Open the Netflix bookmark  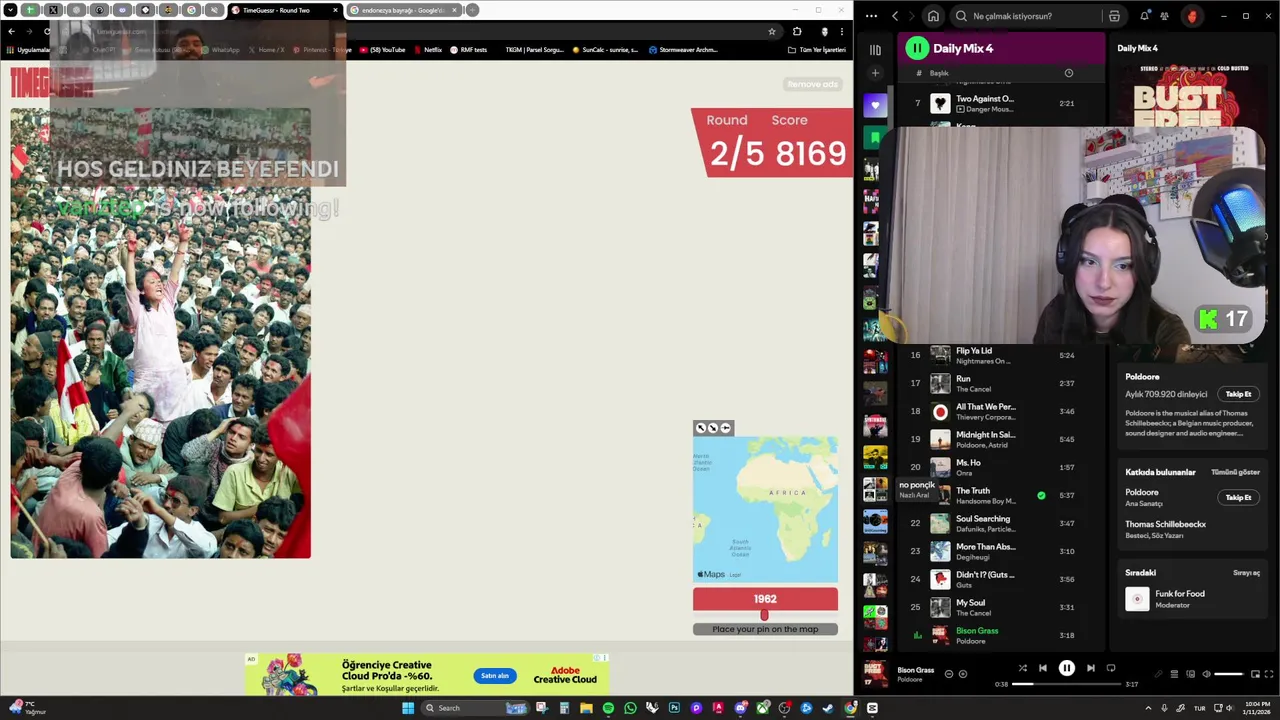[427, 49]
